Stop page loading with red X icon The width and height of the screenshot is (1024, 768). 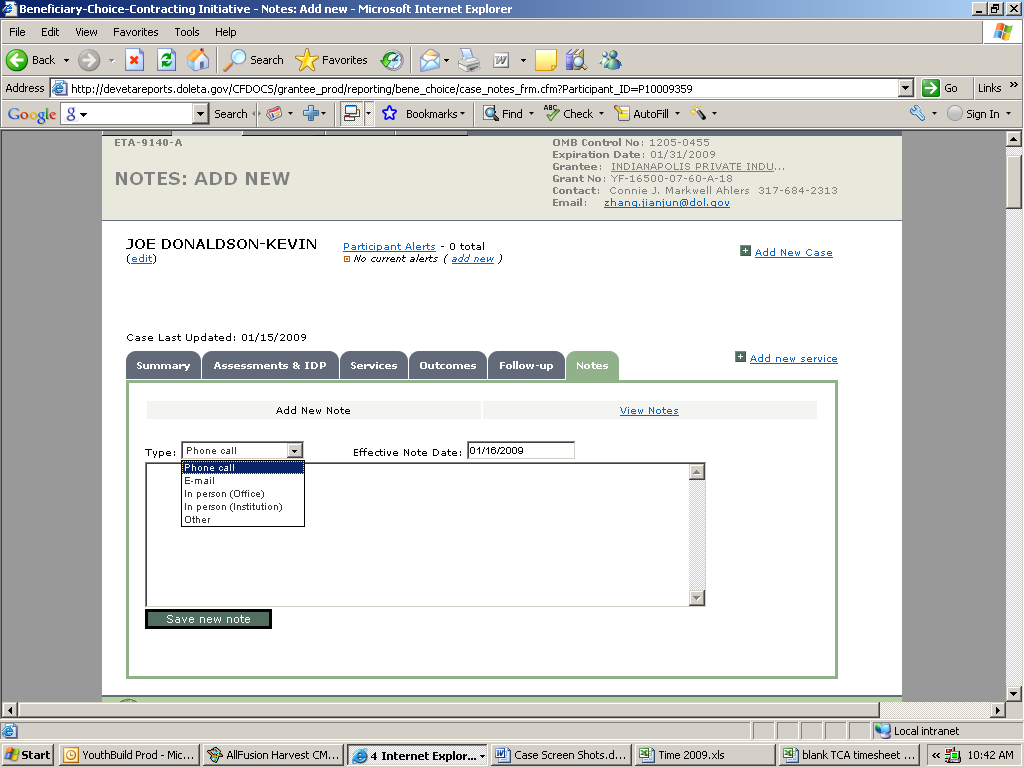[x=135, y=60]
